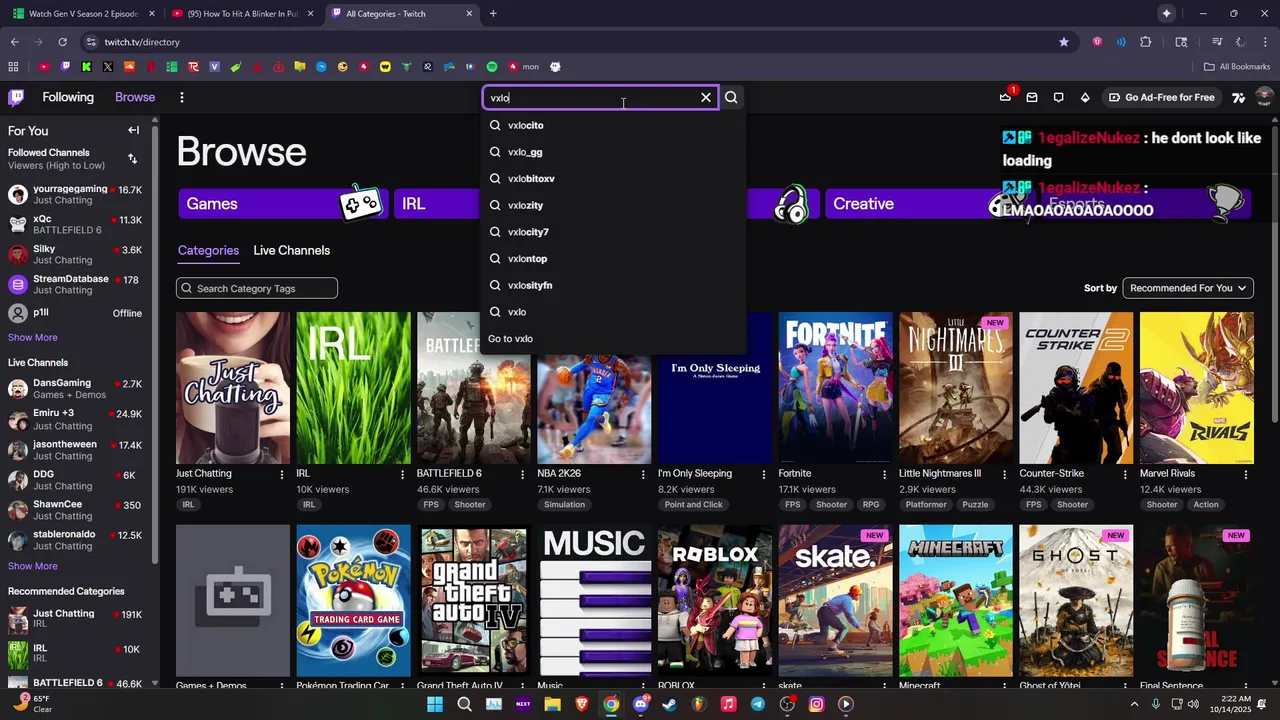Open xQc channel in sidebar

pyautogui.click(x=75, y=224)
